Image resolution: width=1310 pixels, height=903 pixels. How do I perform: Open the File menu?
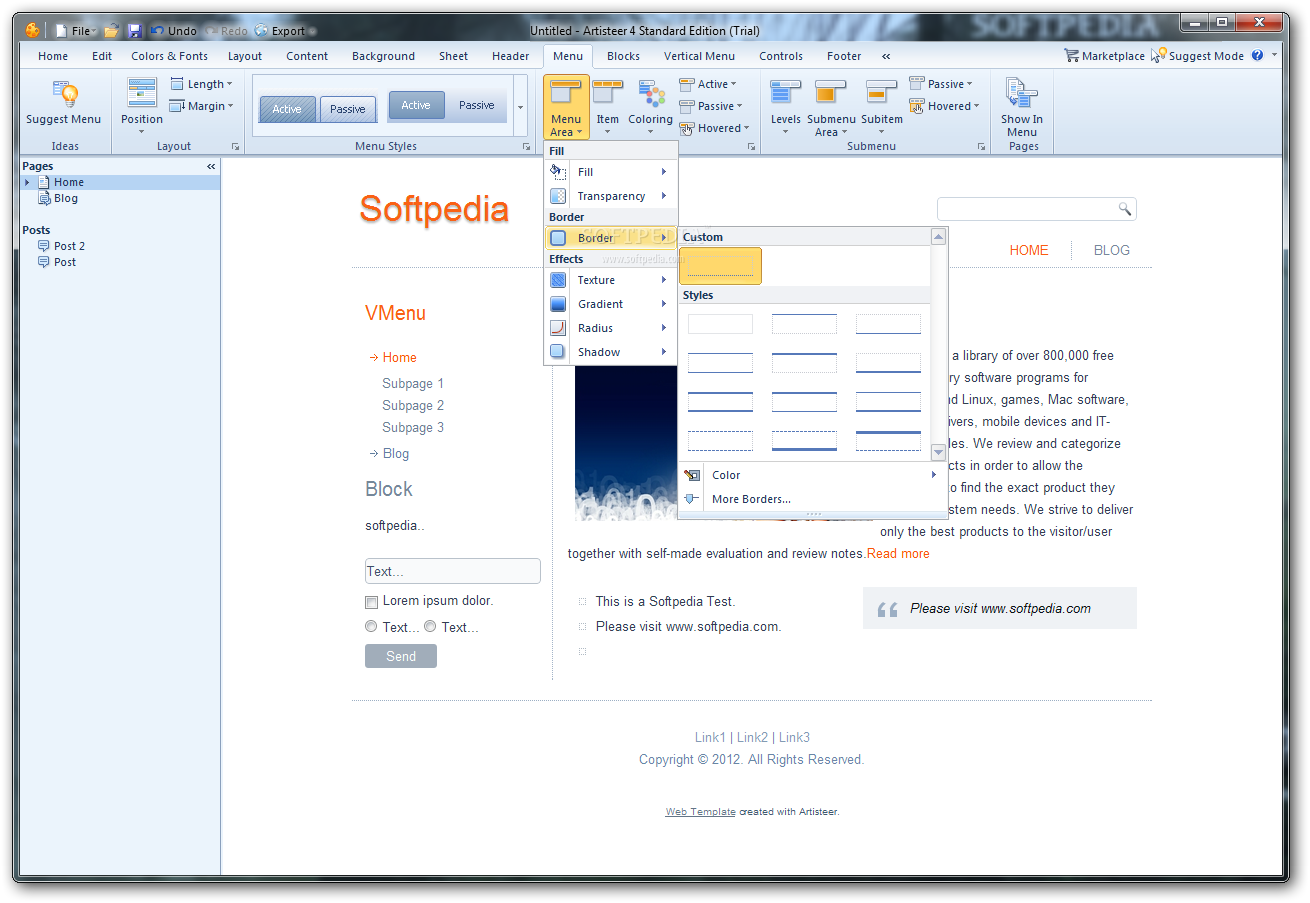coord(75,31)
